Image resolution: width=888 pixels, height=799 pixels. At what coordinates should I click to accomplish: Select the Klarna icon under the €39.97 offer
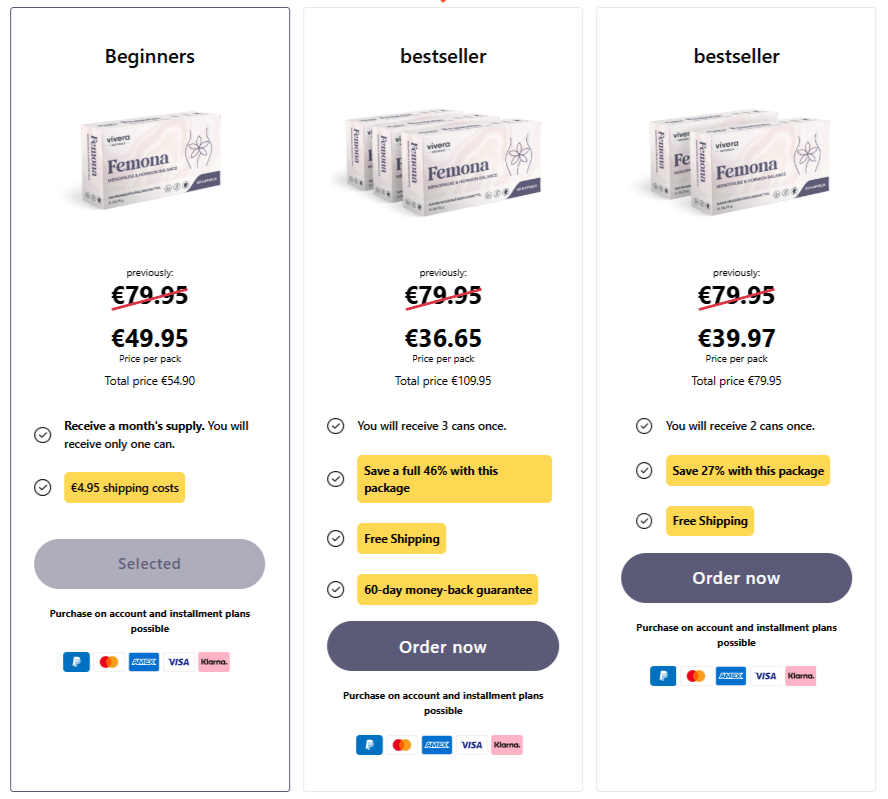(800, 675)
